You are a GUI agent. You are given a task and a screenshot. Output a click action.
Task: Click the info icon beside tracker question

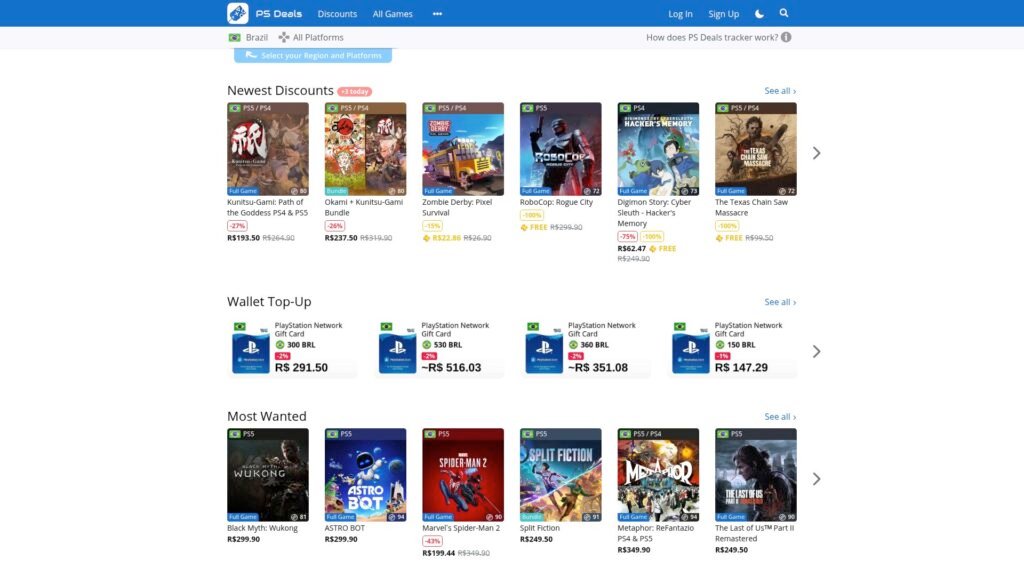[786, 37]
